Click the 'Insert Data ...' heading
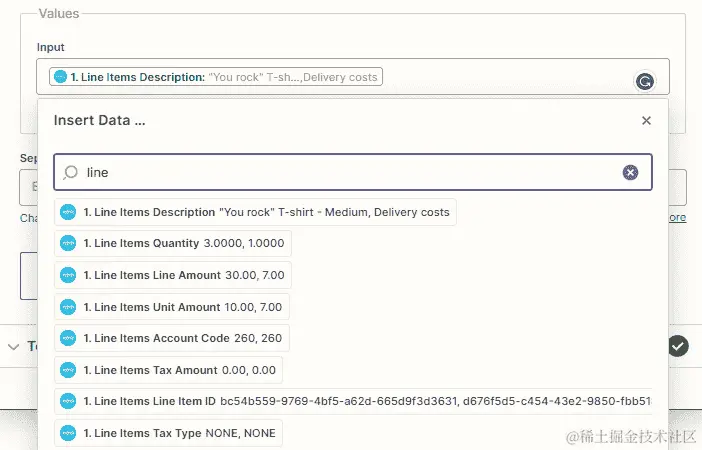The height and width of the screenshot is (450, 702). click(99, 120)
